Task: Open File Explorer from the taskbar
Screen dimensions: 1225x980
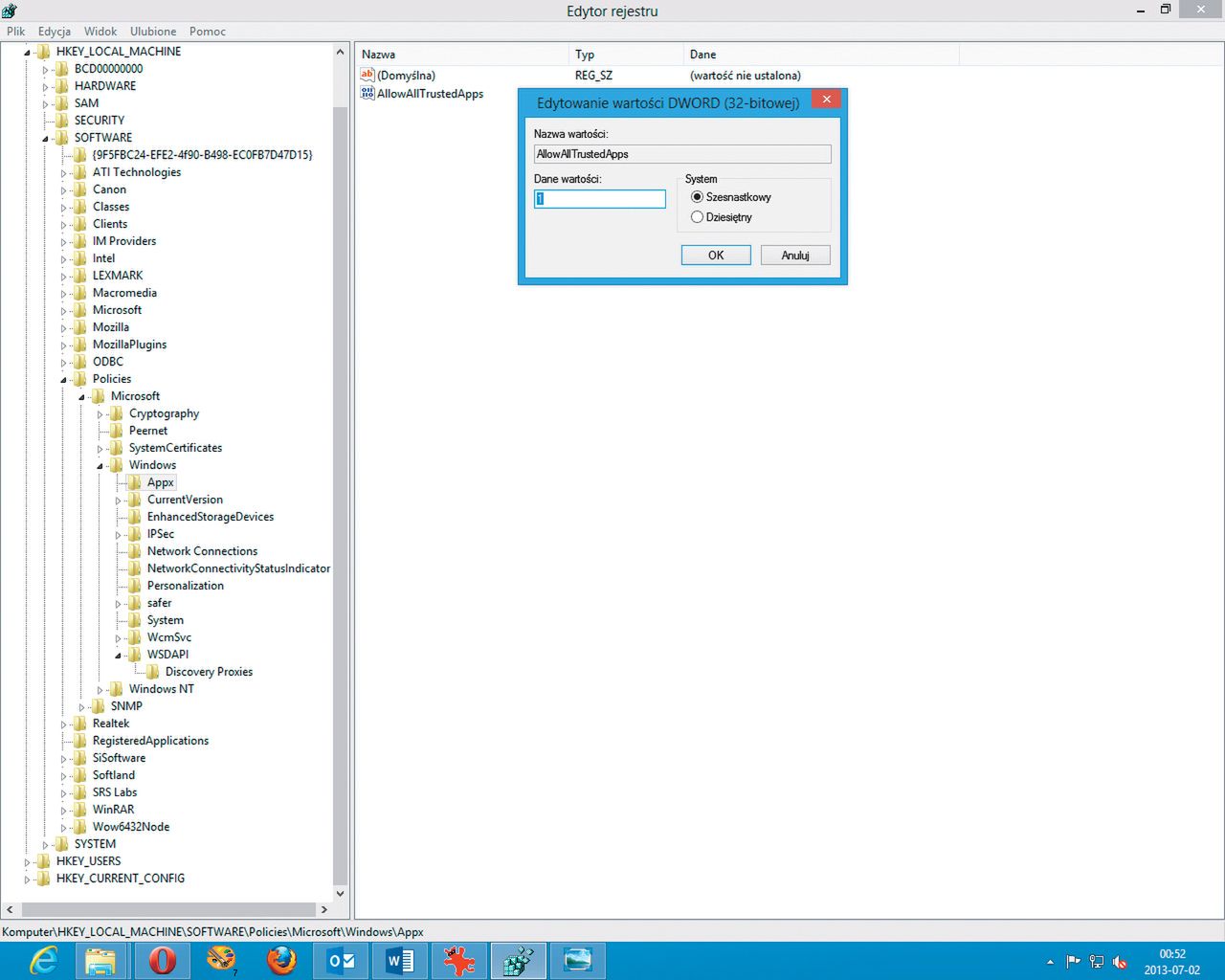Action: click(100, 960)
